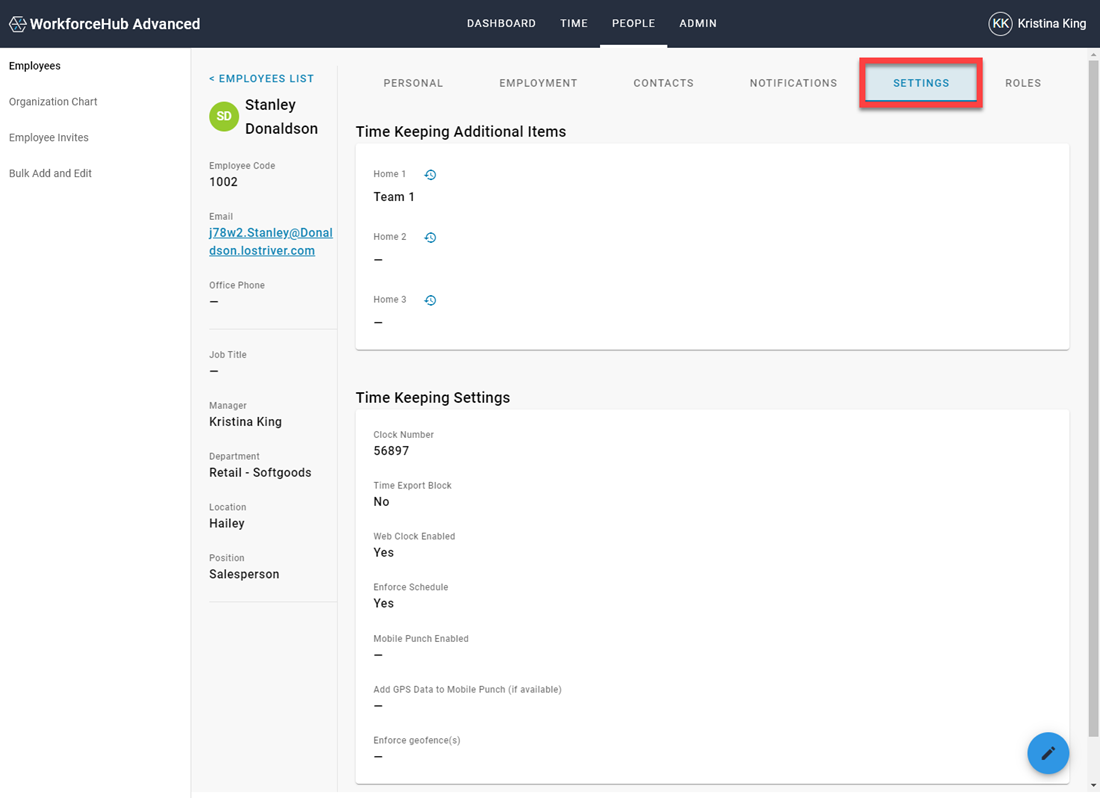The height and width of the screenshot is (798, 1100).
Task: Click the Home 1 history icon
Action: click(x=430, y=175)
